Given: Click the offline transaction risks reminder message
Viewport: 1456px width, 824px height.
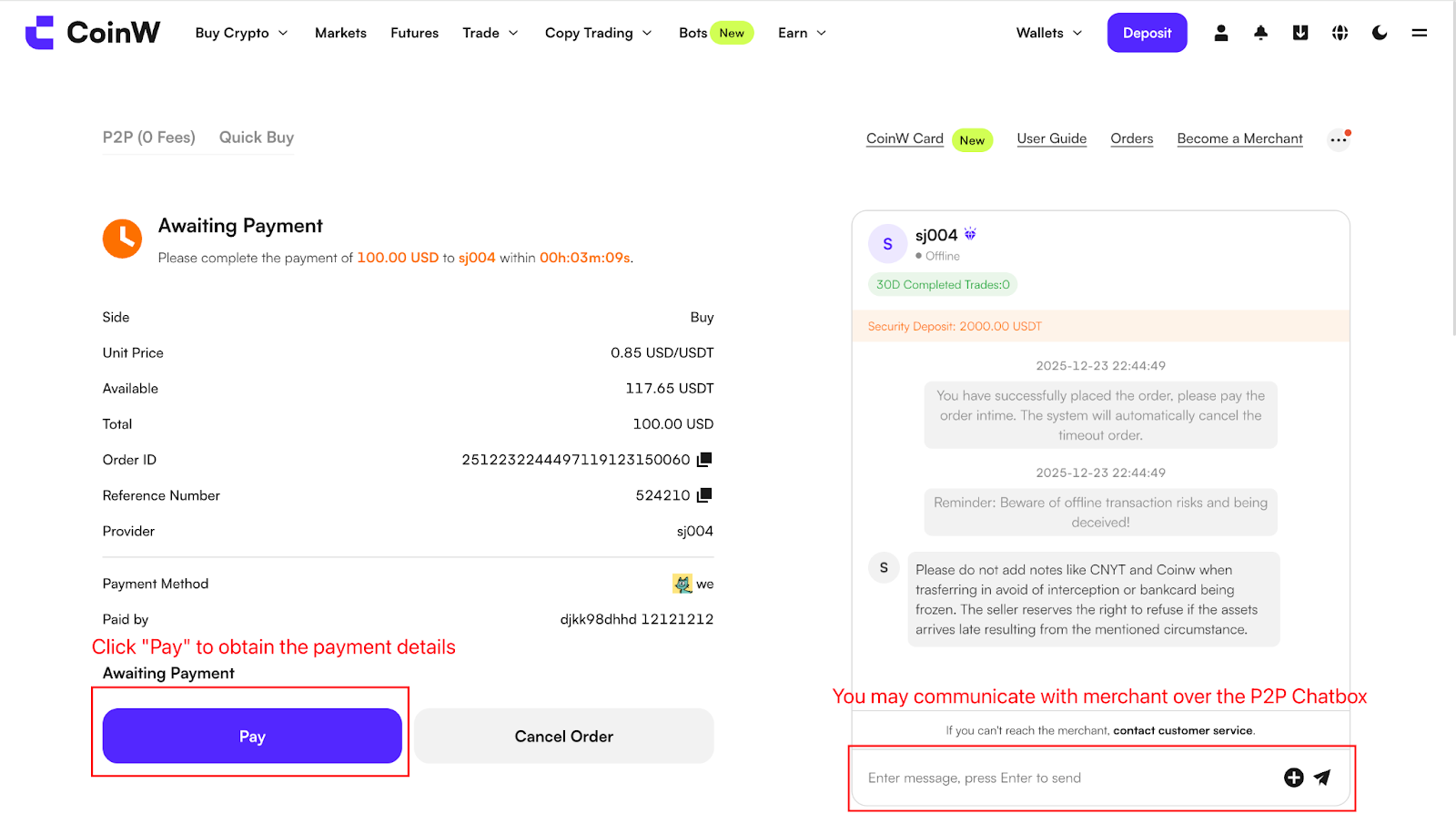Looking at the screenshot, I should tap(1101, 513).
